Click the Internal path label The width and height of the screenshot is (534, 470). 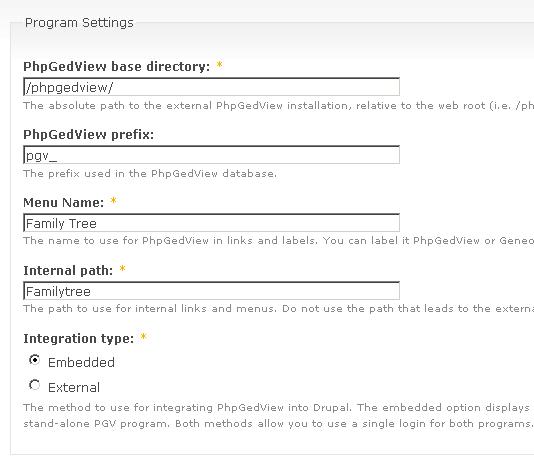click(x=68, y=270)
